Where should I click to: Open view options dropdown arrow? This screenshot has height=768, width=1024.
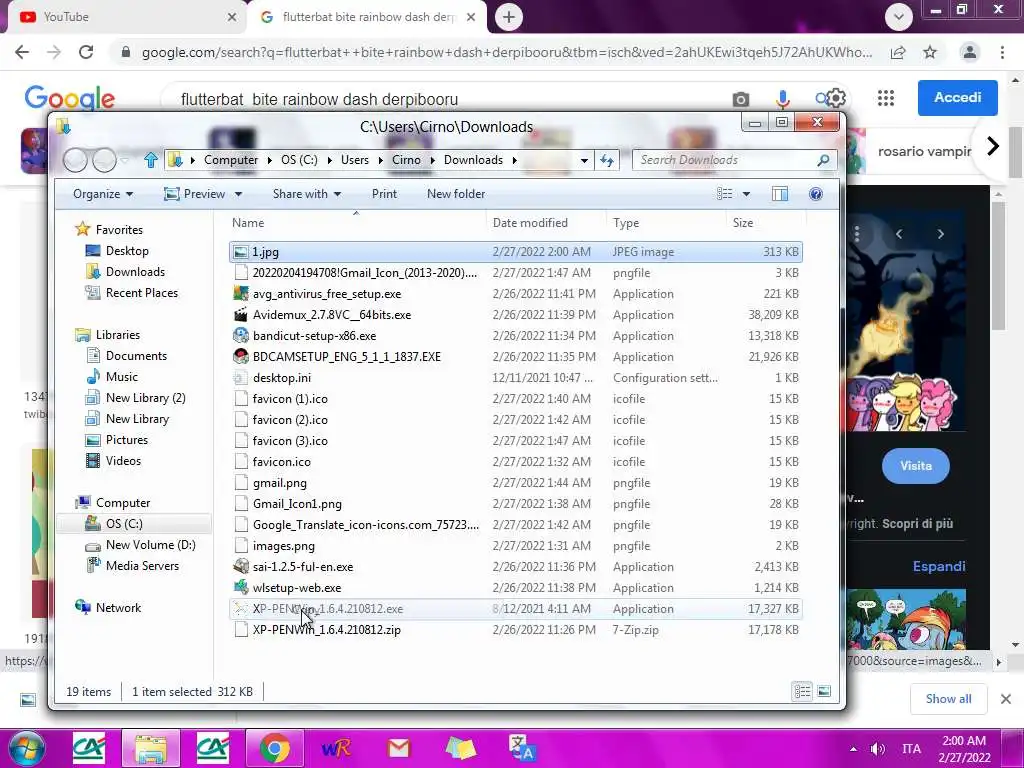(x=746, y=194)
